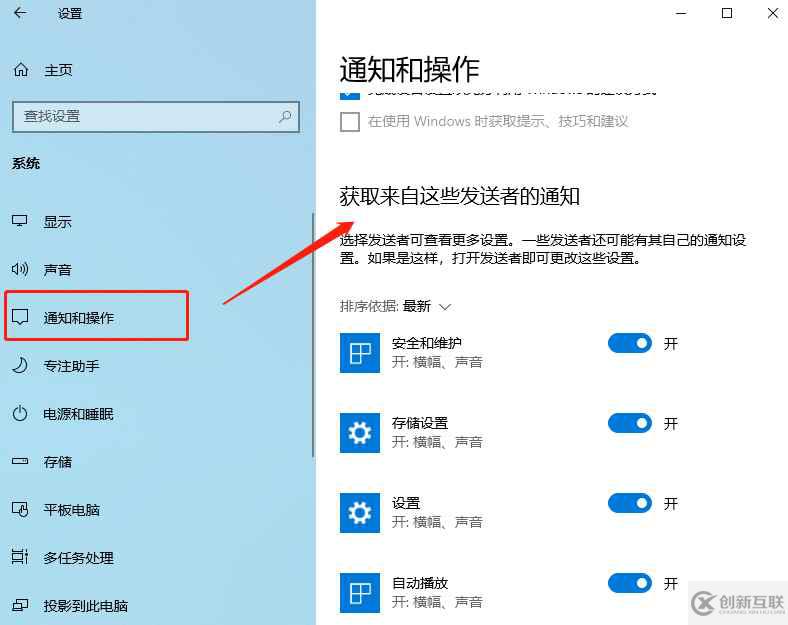Click the notification bubble icon for 通知和操作
Image resolution: width=788 pixels, height=625 pixels.
20,317
